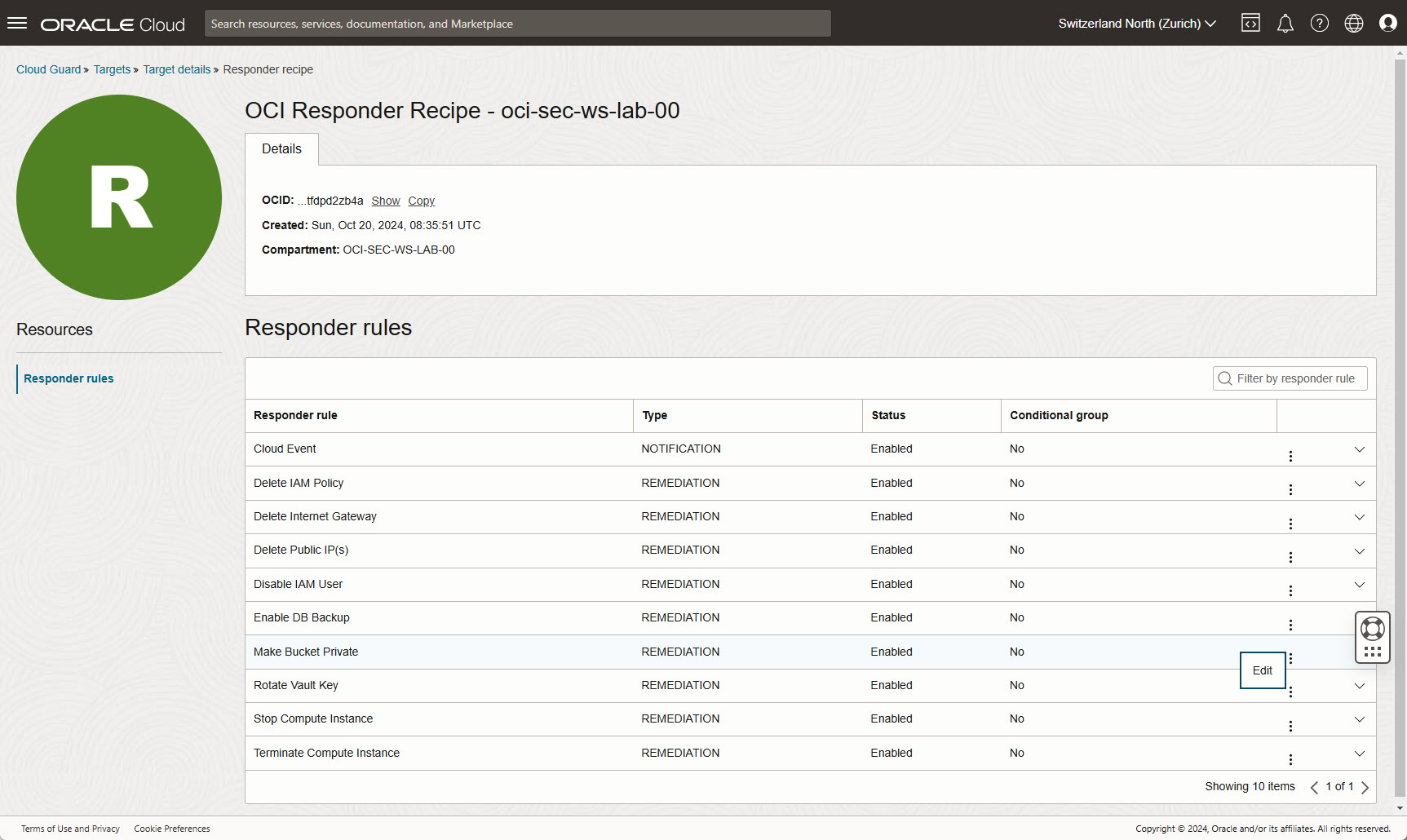Viewport: 1407px width, 840px height.
Task: Select the Make Bucket Private rule name
Action: [x=306, y=652]
